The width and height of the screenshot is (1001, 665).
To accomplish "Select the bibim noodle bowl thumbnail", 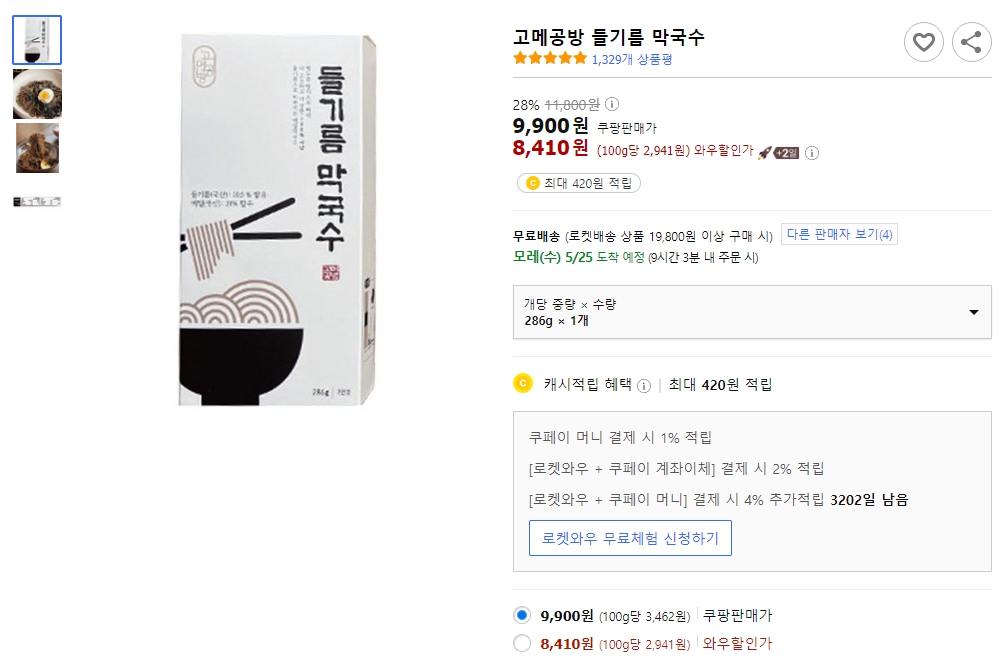I will pos(37,94).
